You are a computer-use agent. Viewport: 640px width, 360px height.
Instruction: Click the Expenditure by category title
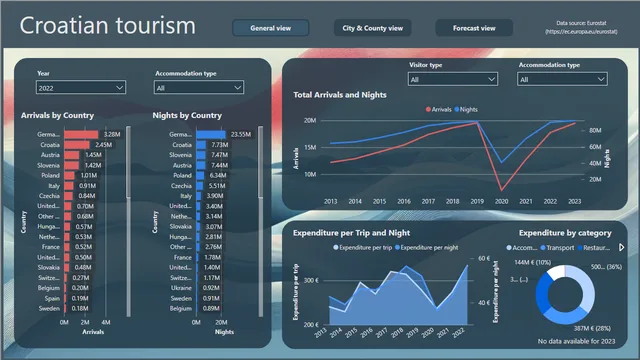click(x=565, y=233)
